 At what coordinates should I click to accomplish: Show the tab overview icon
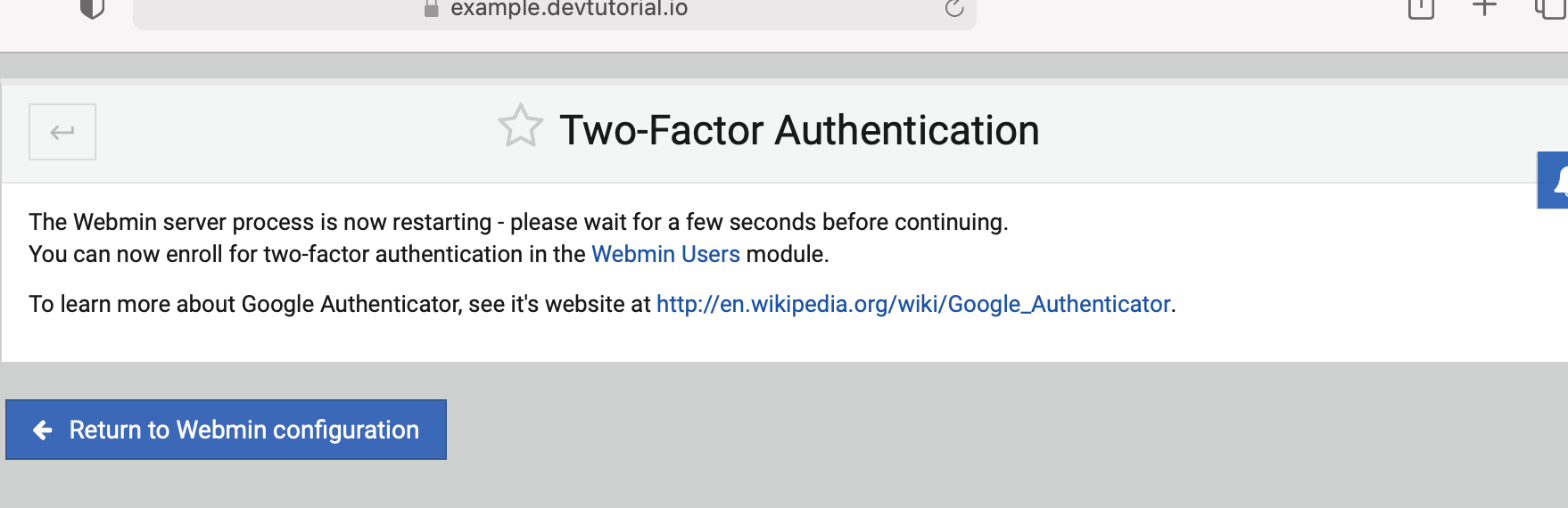(x=1550, y=8)
